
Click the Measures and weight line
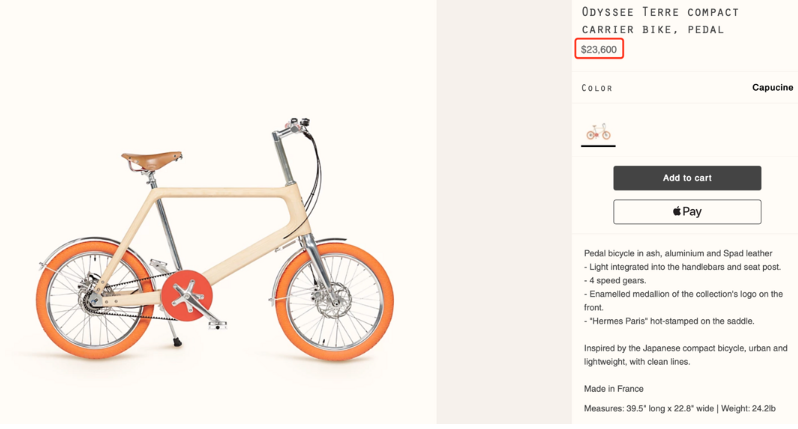point(679,408)
